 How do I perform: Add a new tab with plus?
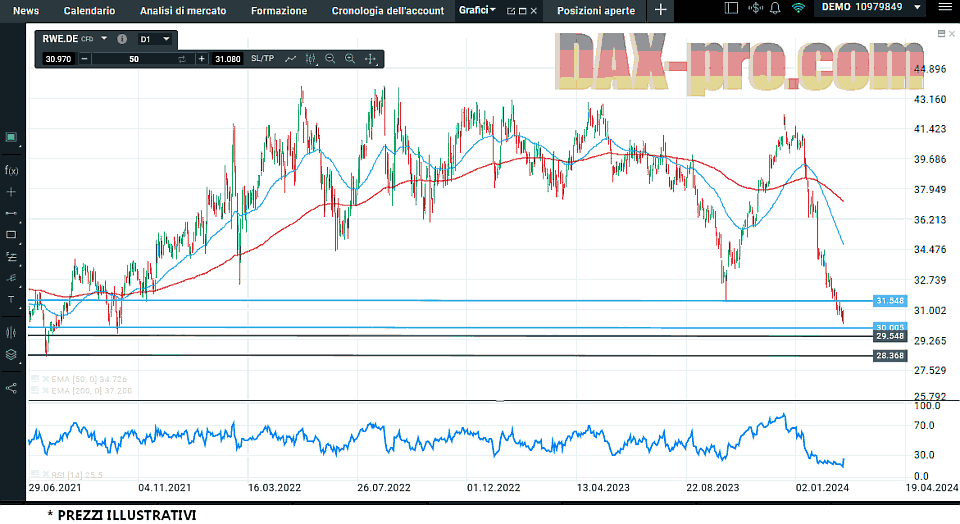point(660,10)
